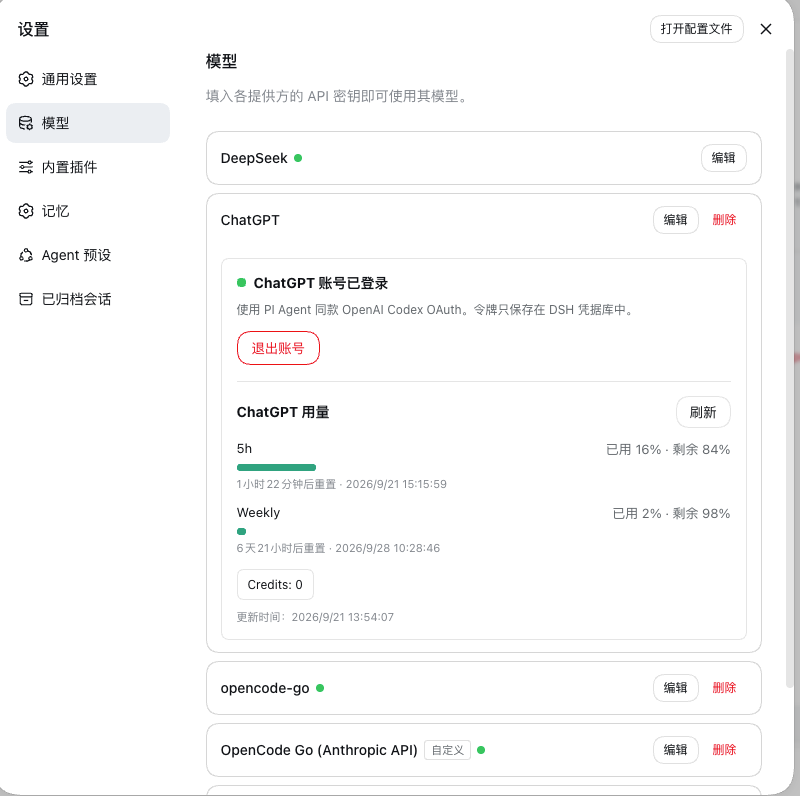The width and height of the screenshot is (800, 796).
Task: Click green dot beside ChatGPT 账号已登录
Action: (242, 283)
